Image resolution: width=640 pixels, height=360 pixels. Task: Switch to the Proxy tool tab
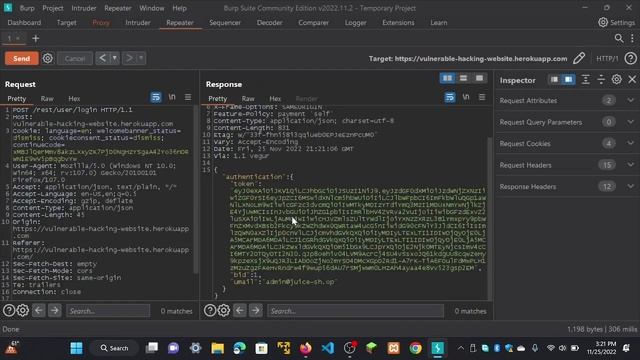(101, 23)
